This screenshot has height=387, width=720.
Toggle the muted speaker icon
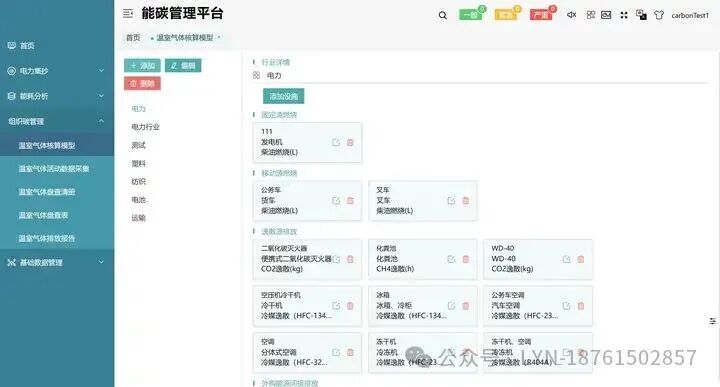point(572,15)
